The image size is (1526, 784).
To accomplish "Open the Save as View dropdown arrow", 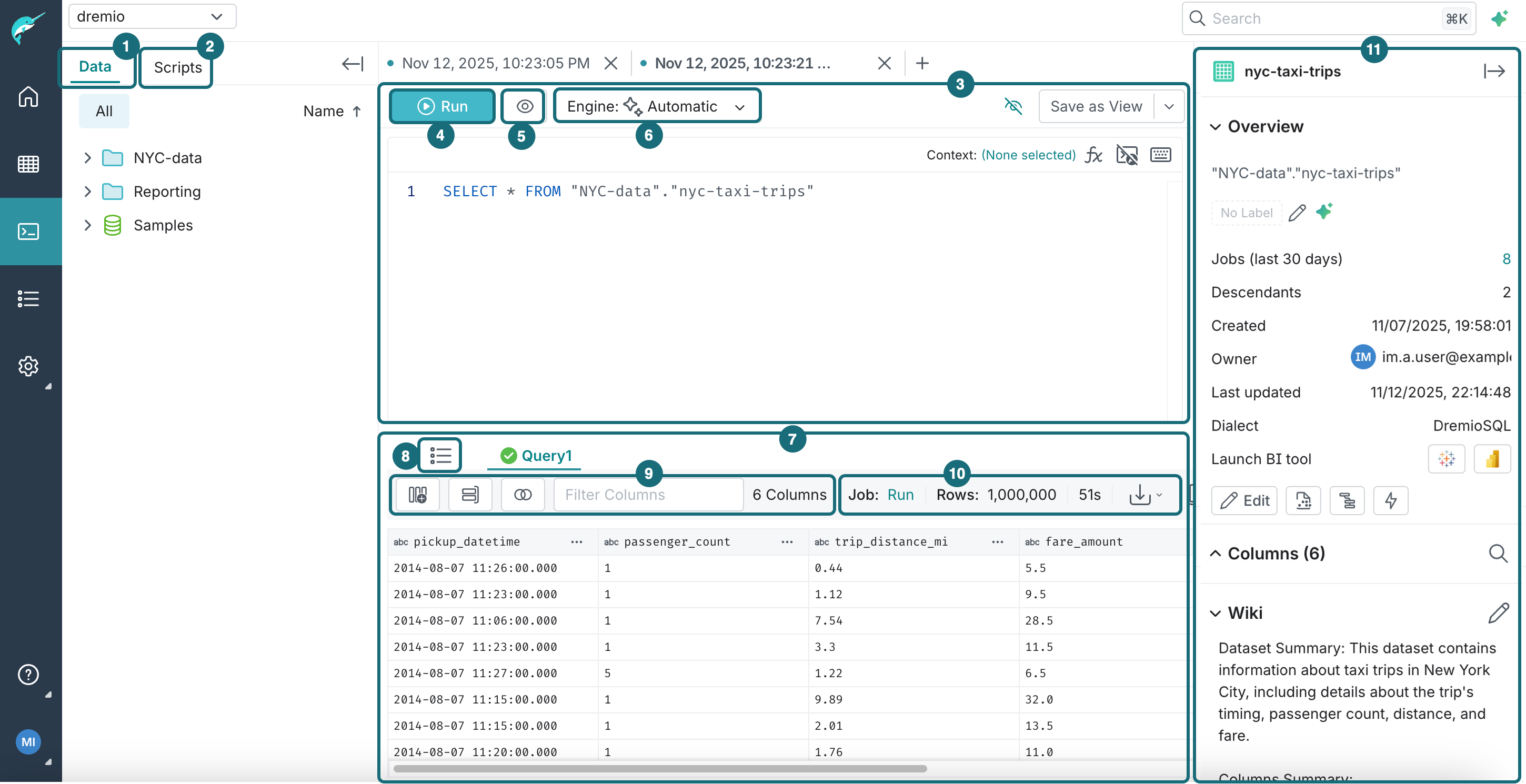I will (1170, 106).
